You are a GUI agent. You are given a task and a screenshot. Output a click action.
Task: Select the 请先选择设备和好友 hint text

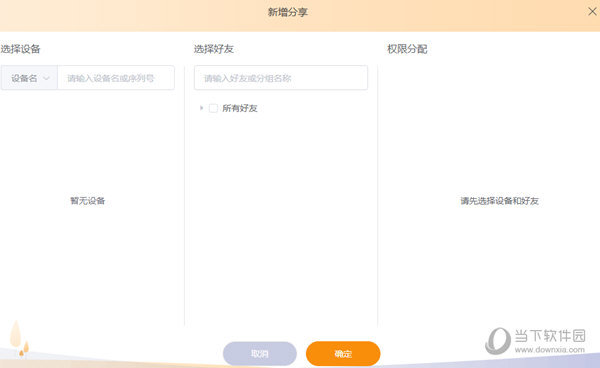pyautogui.click(x=499, y=201)
